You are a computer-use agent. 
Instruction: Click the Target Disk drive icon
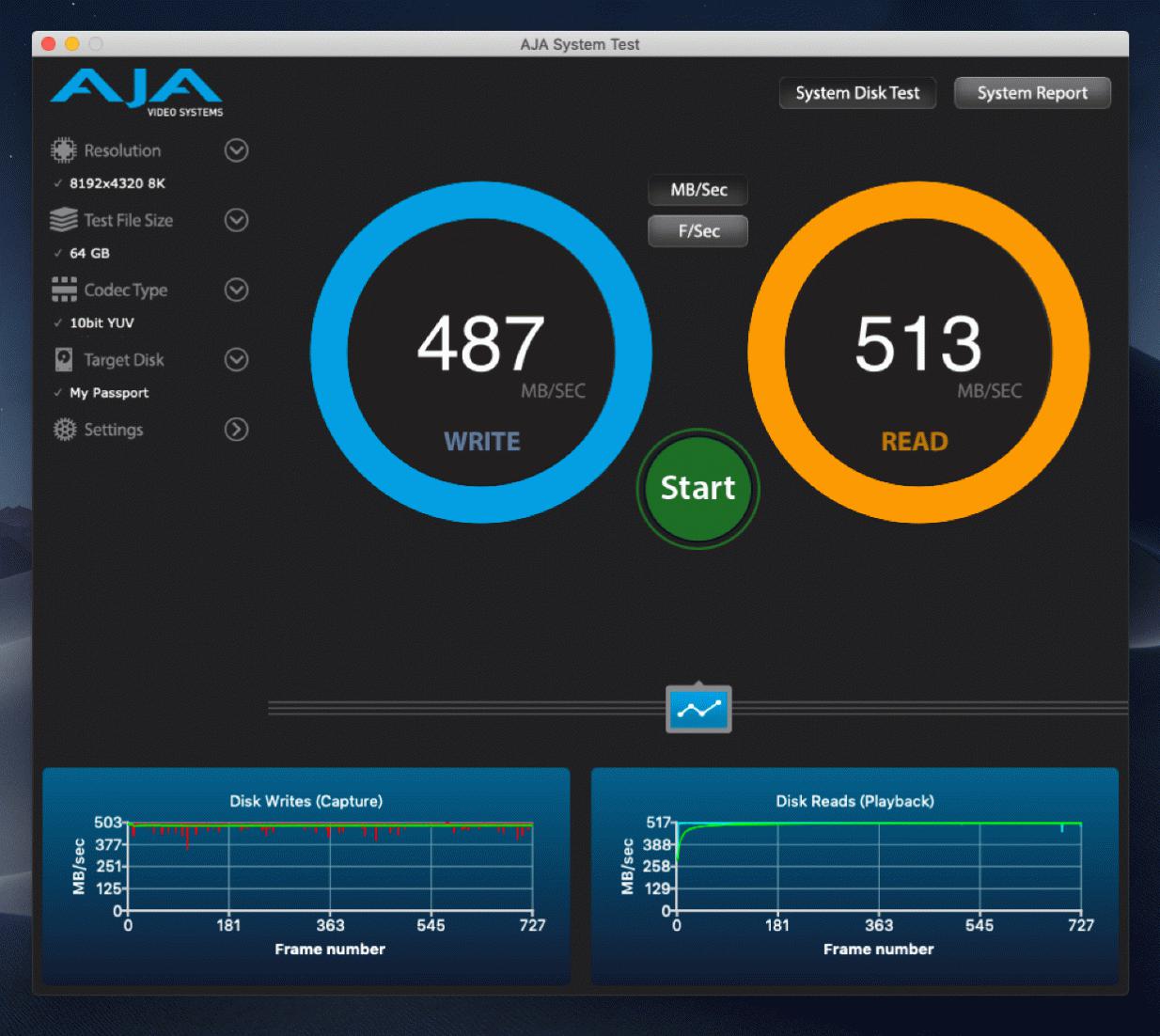[63, 359]
